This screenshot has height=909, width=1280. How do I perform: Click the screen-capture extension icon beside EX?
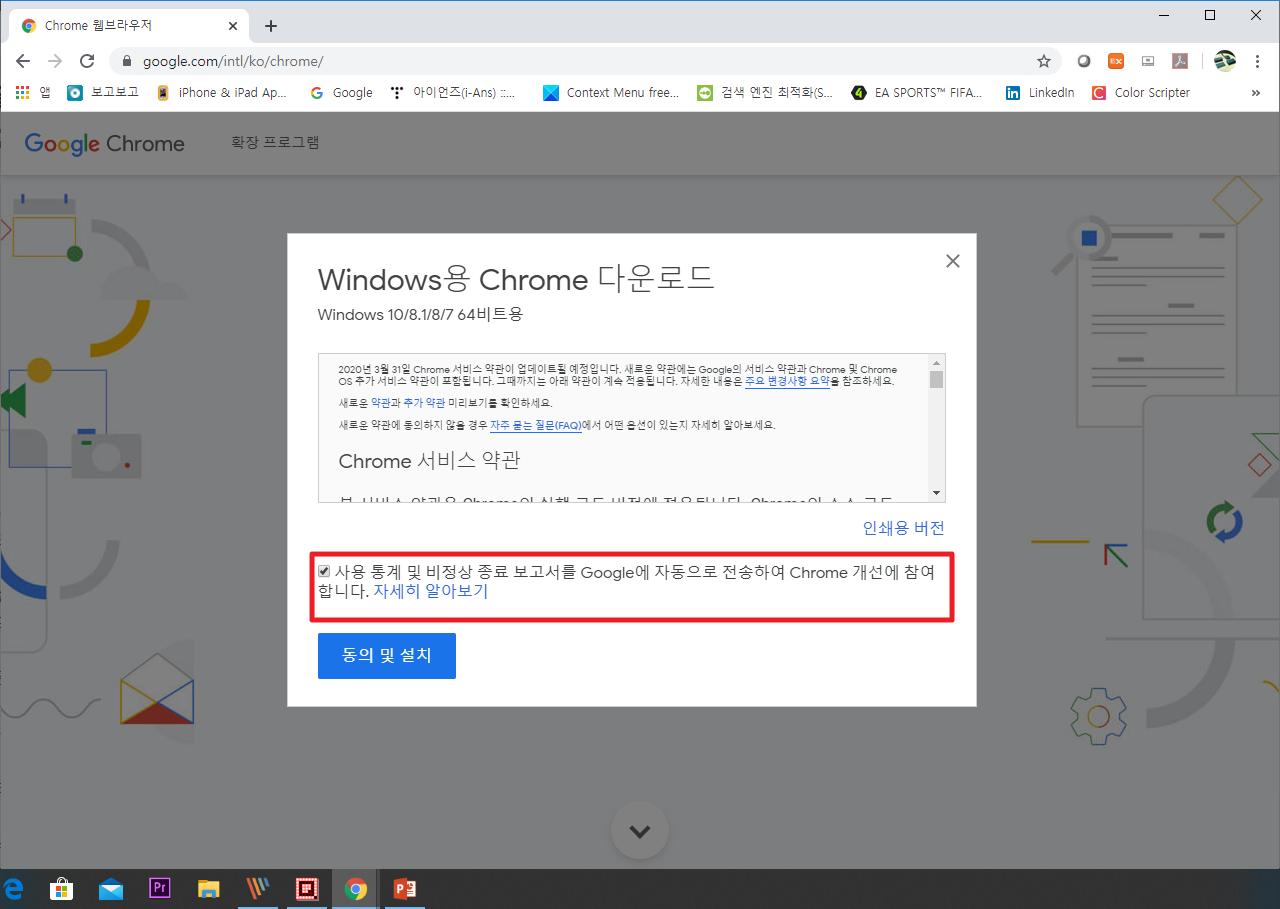pos(1148,61)
